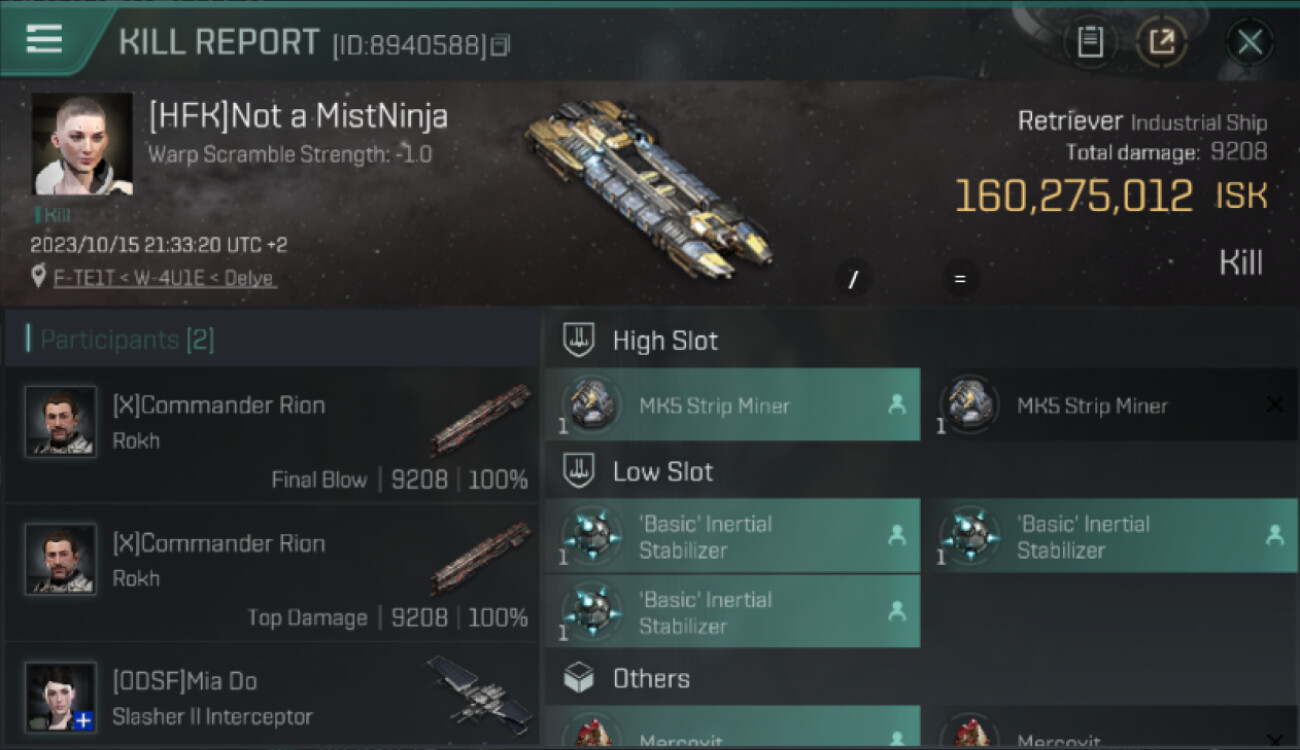Copy the kill report ID

click(501, 45)
